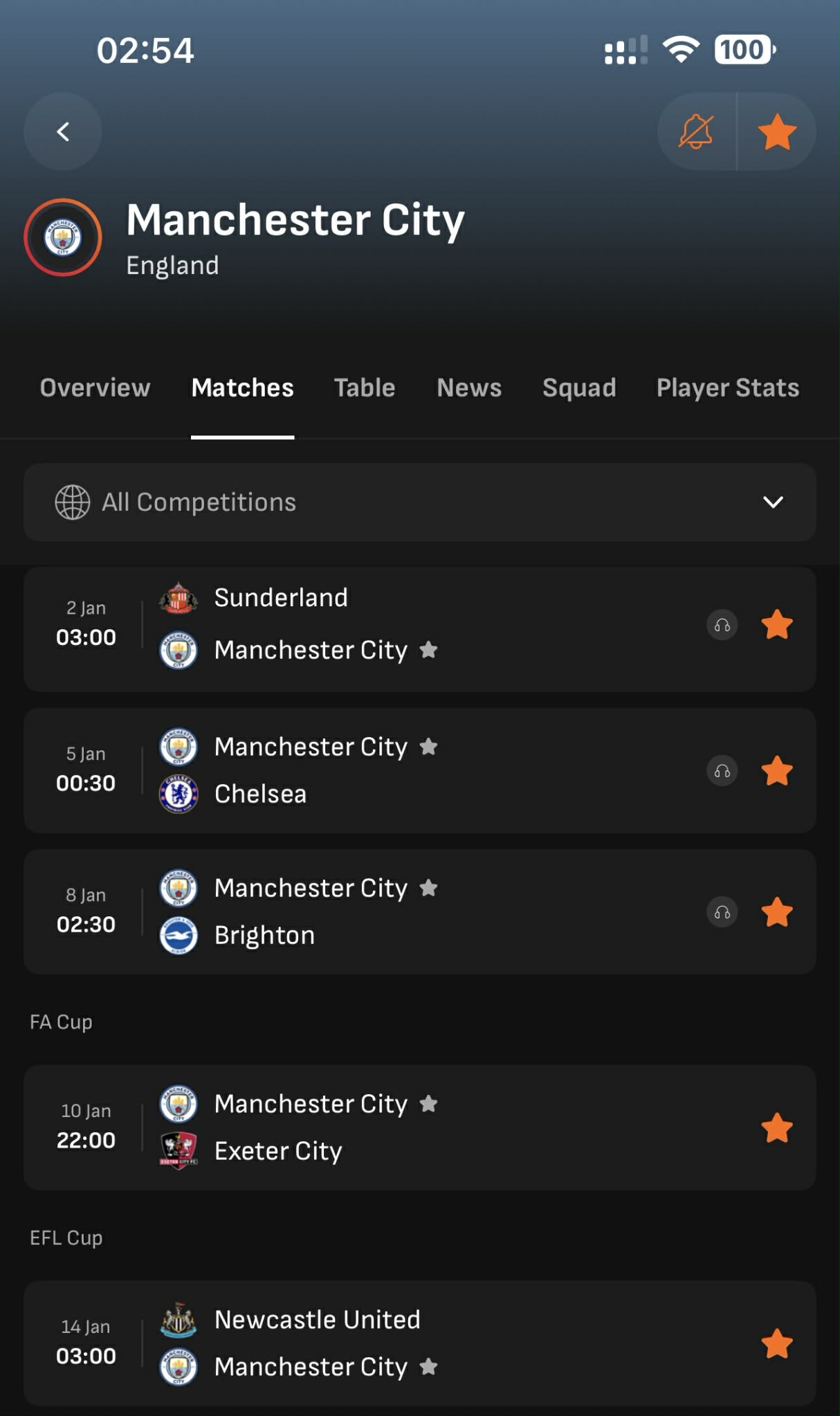Tap the Brighton team logo
Viewport: 840px width, 1416px height.
179,935
